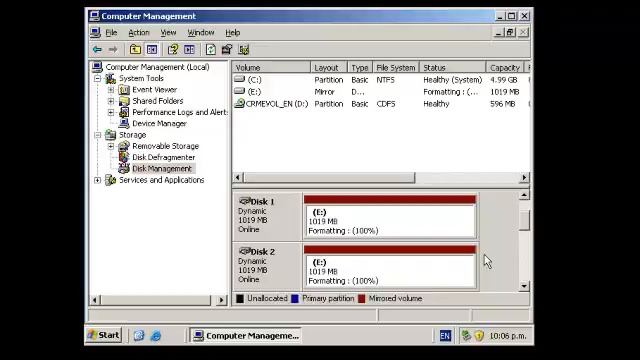Expand Performance Logs and Alerts node
640x360 pixels.
coord(111,112)
